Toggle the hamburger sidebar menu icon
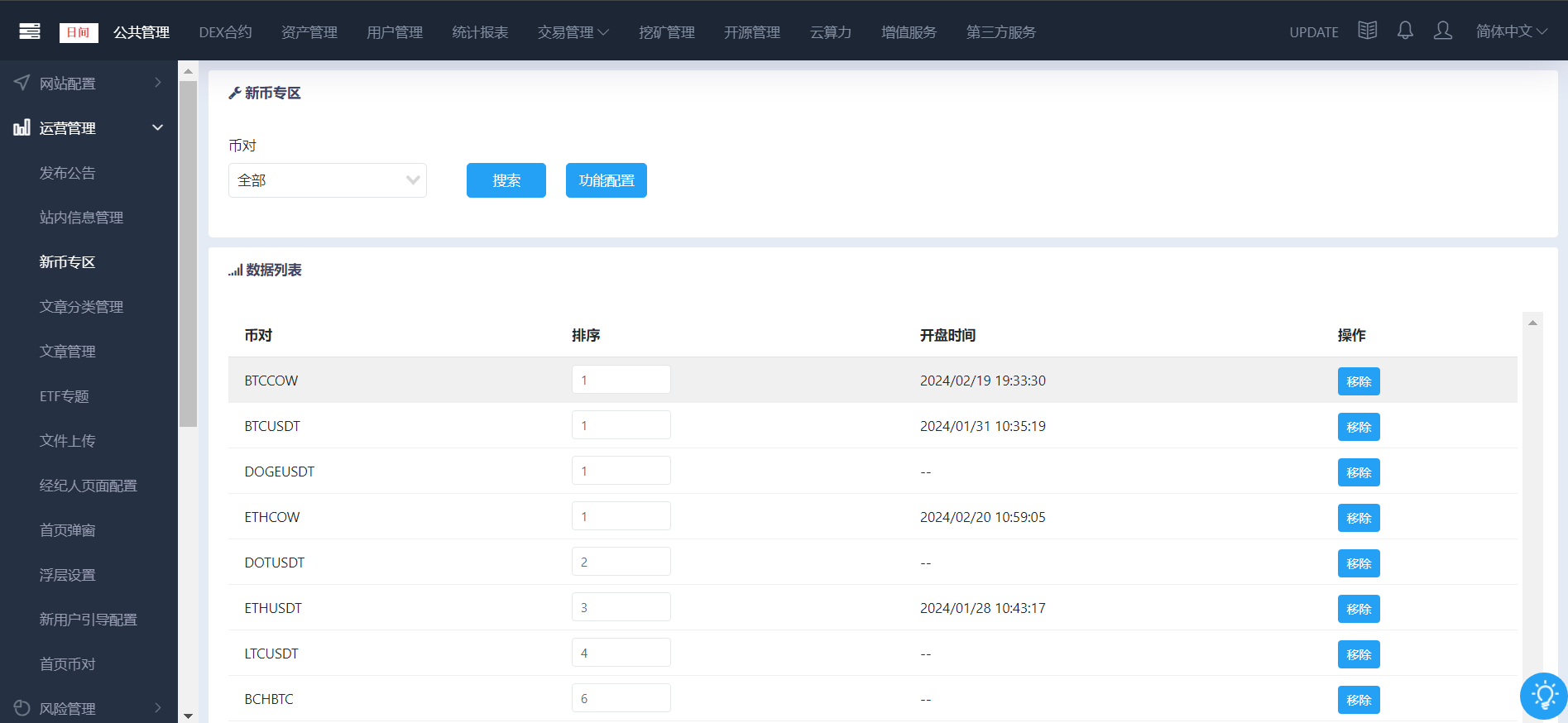Viewport: 1568px width, 723px height. pyautogui.click(x=30, y=31)
